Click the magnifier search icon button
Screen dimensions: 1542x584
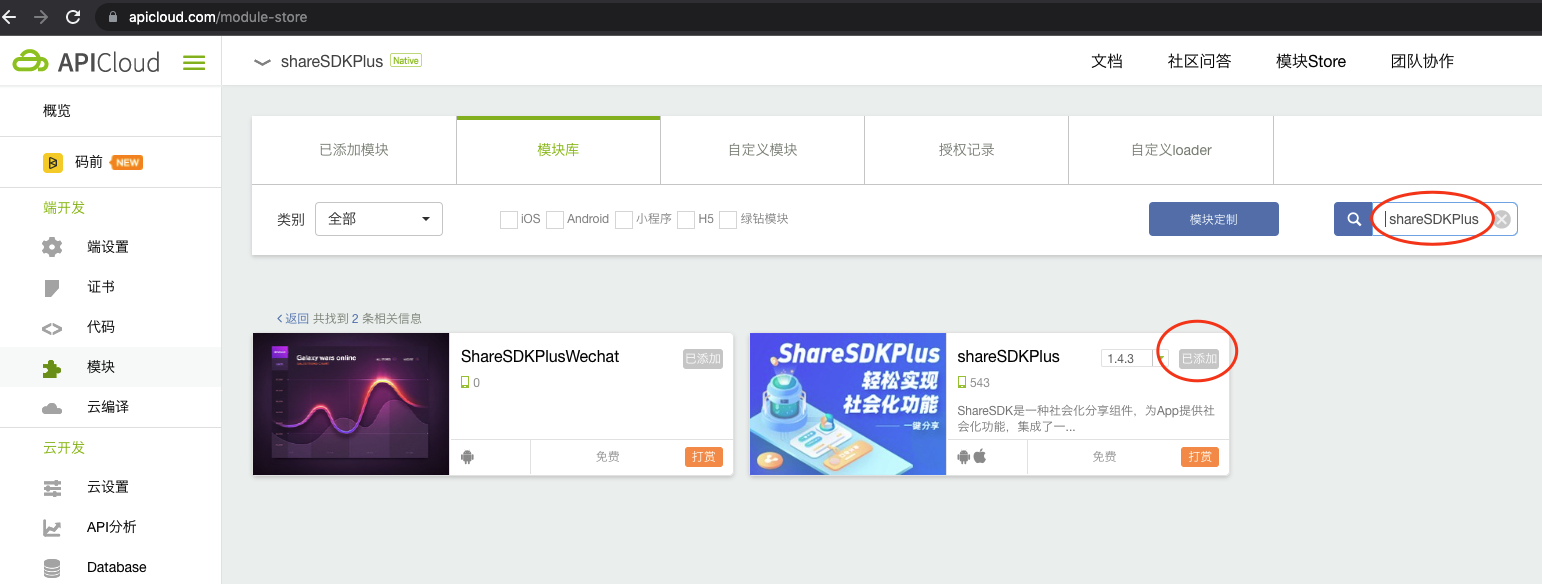pos(1353,219)
